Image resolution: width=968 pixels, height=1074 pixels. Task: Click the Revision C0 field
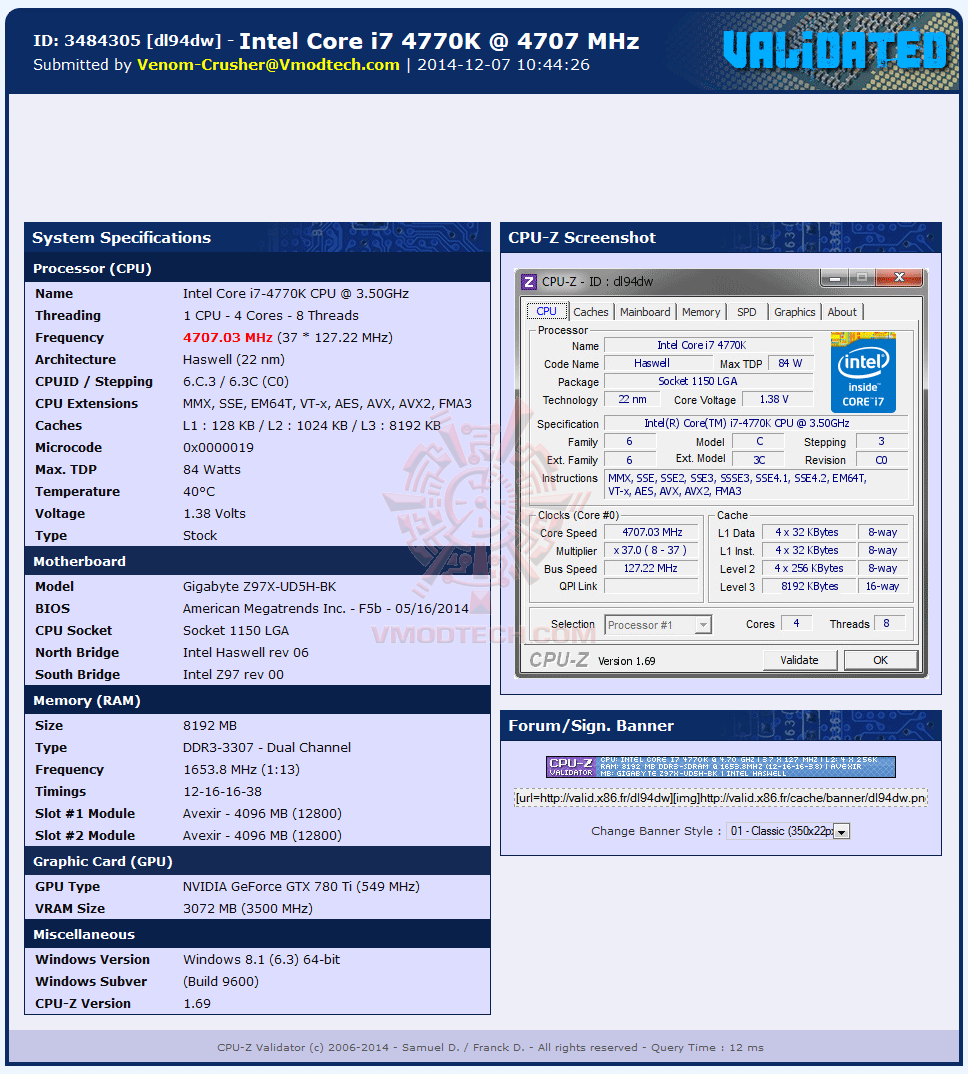click(x=882, y=460)
